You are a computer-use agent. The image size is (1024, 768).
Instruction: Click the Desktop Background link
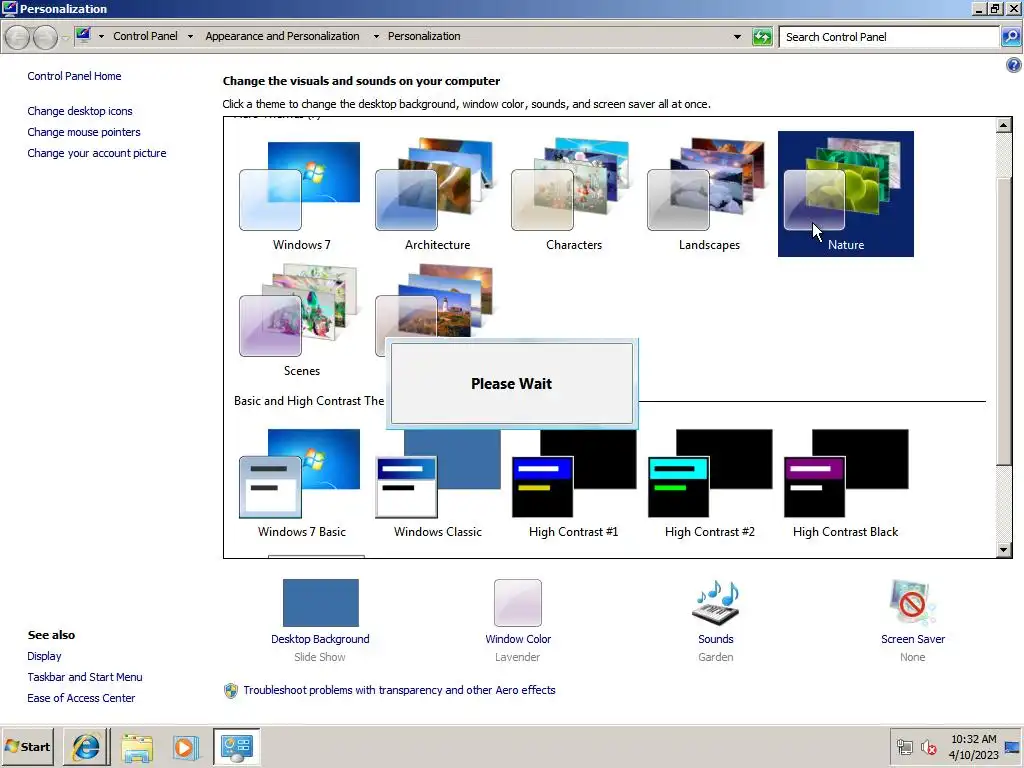click(x=320, y=639)
